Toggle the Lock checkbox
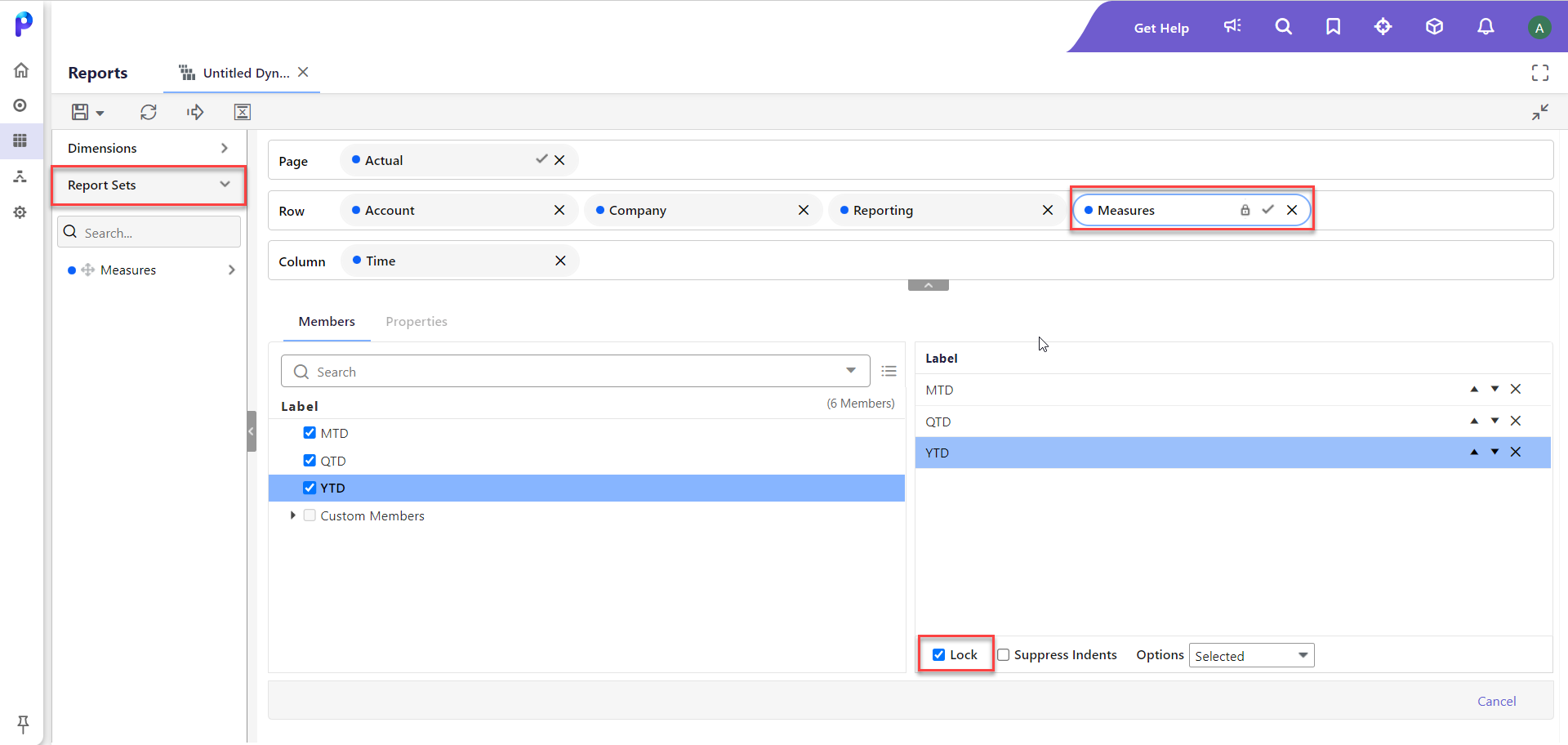 click(939, 654)
